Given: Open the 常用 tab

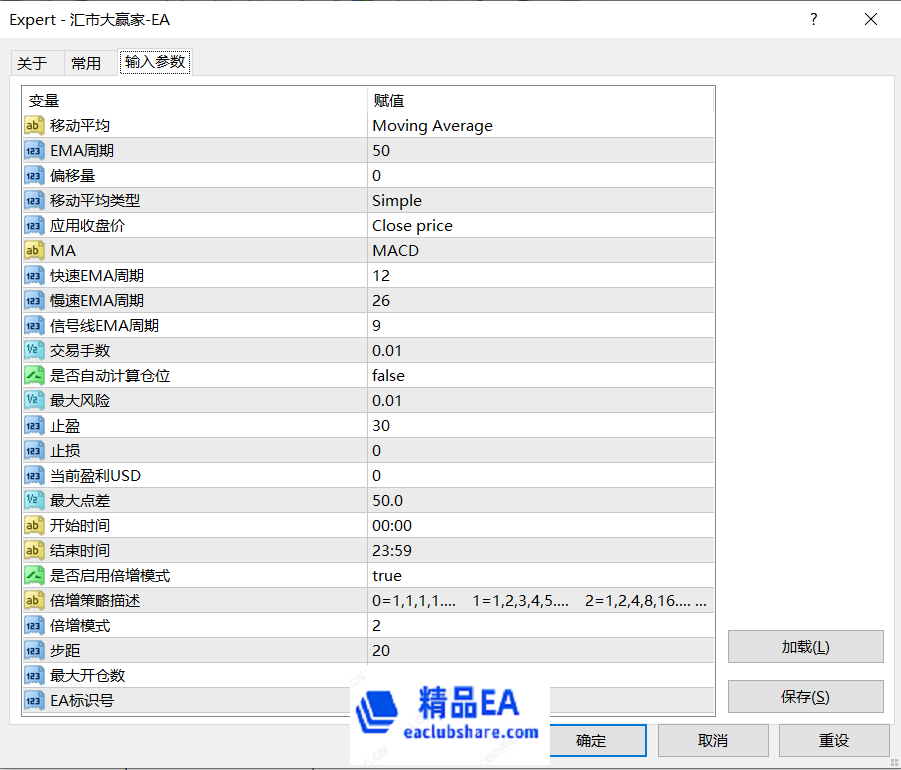Looking at the screenshot, I should pos(86,63).
